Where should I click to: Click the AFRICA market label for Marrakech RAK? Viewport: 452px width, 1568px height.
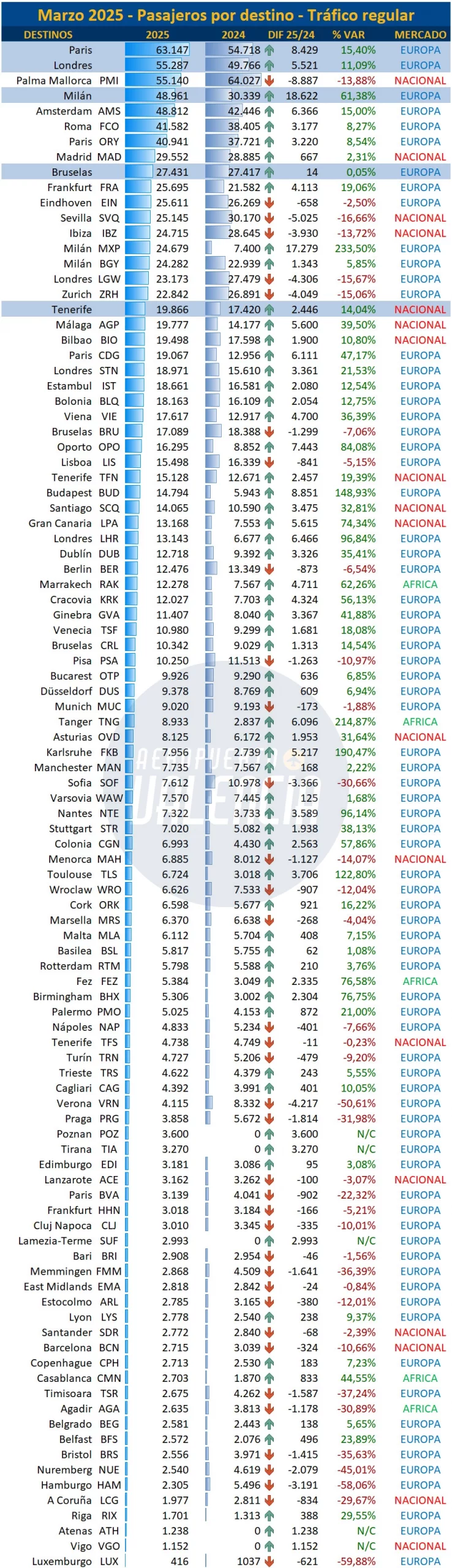click(420, 585)
